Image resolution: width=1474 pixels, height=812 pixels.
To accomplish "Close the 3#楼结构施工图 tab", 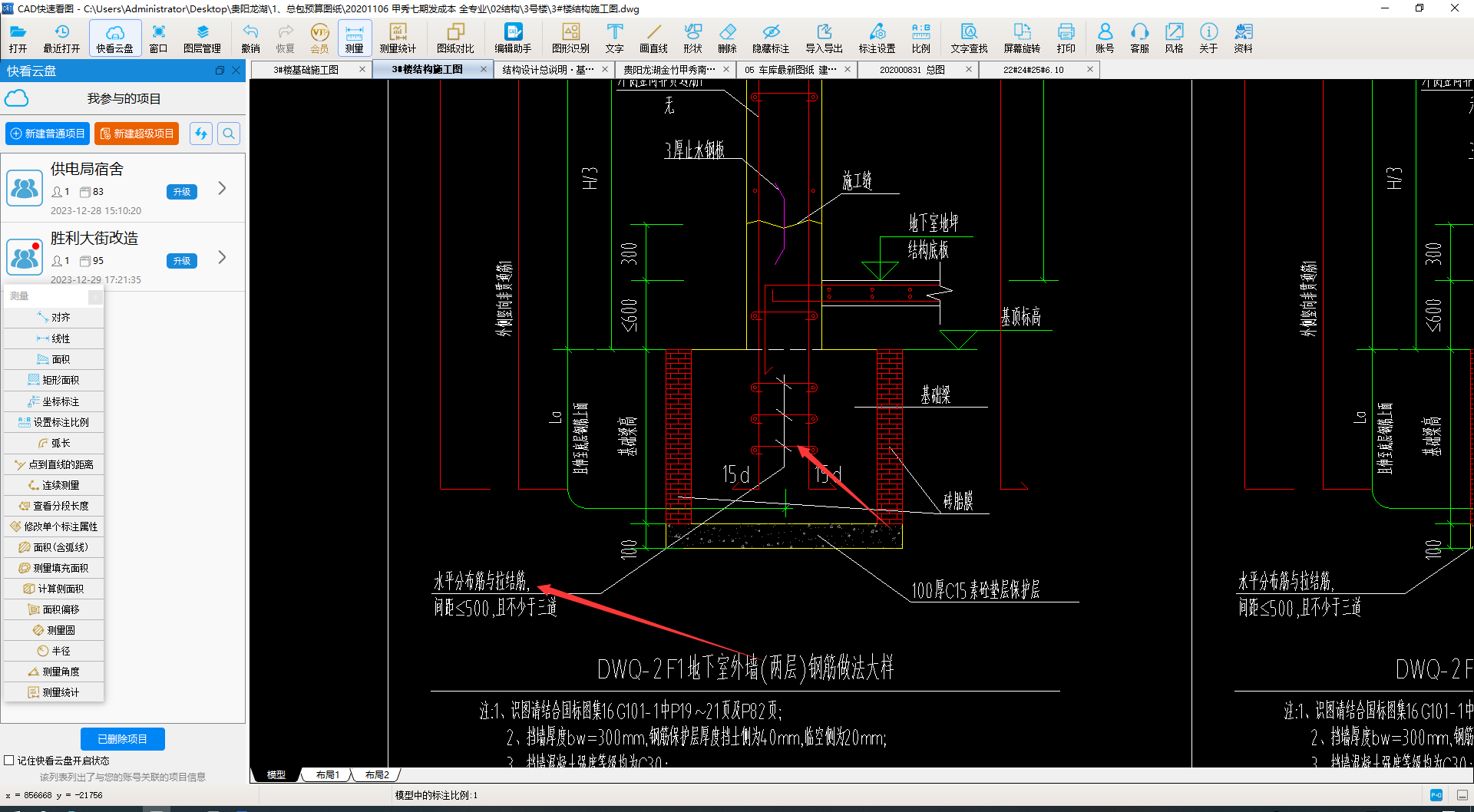I will [484, 69].
